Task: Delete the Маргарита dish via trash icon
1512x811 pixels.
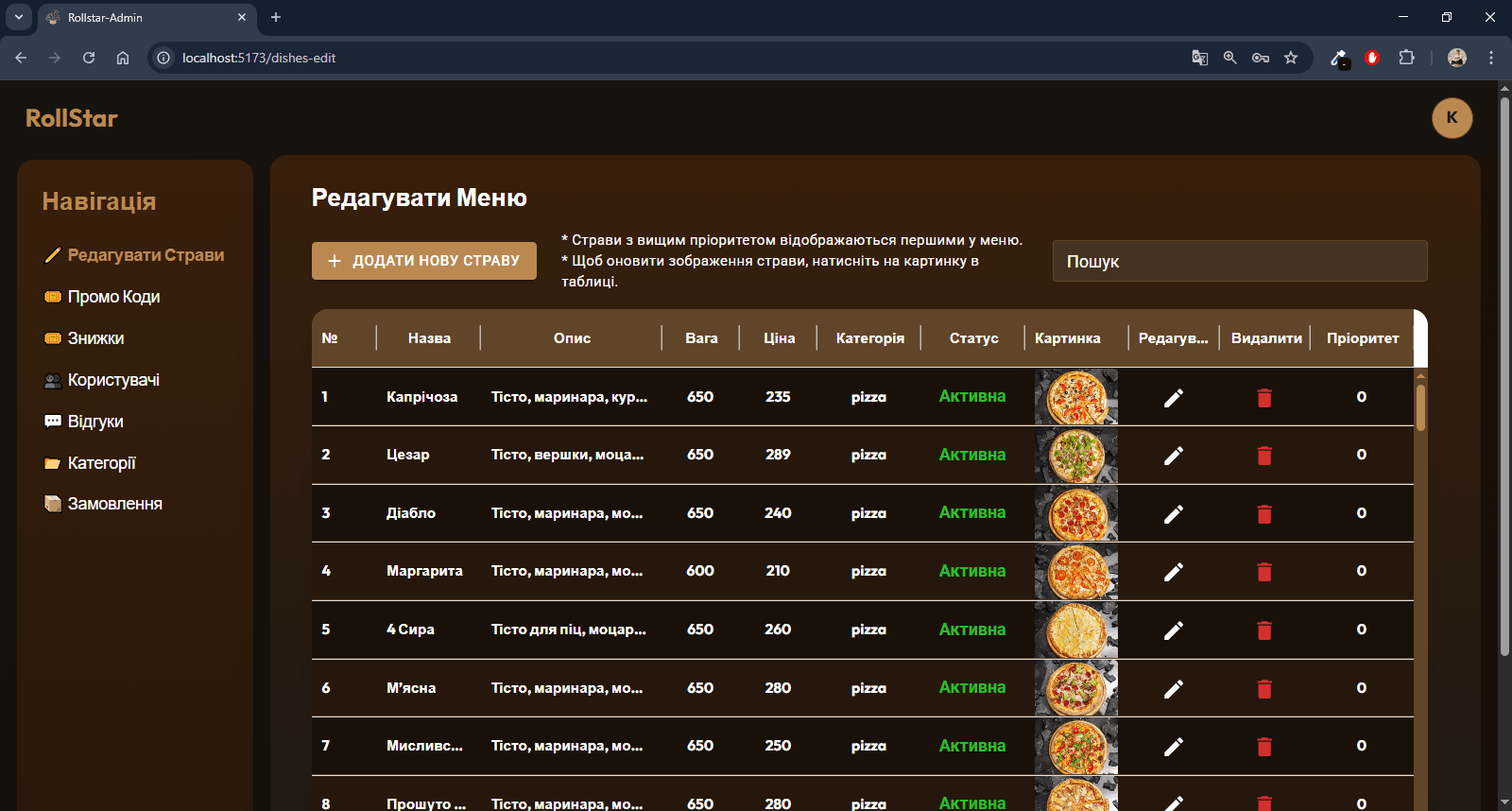Action: 1264,572
